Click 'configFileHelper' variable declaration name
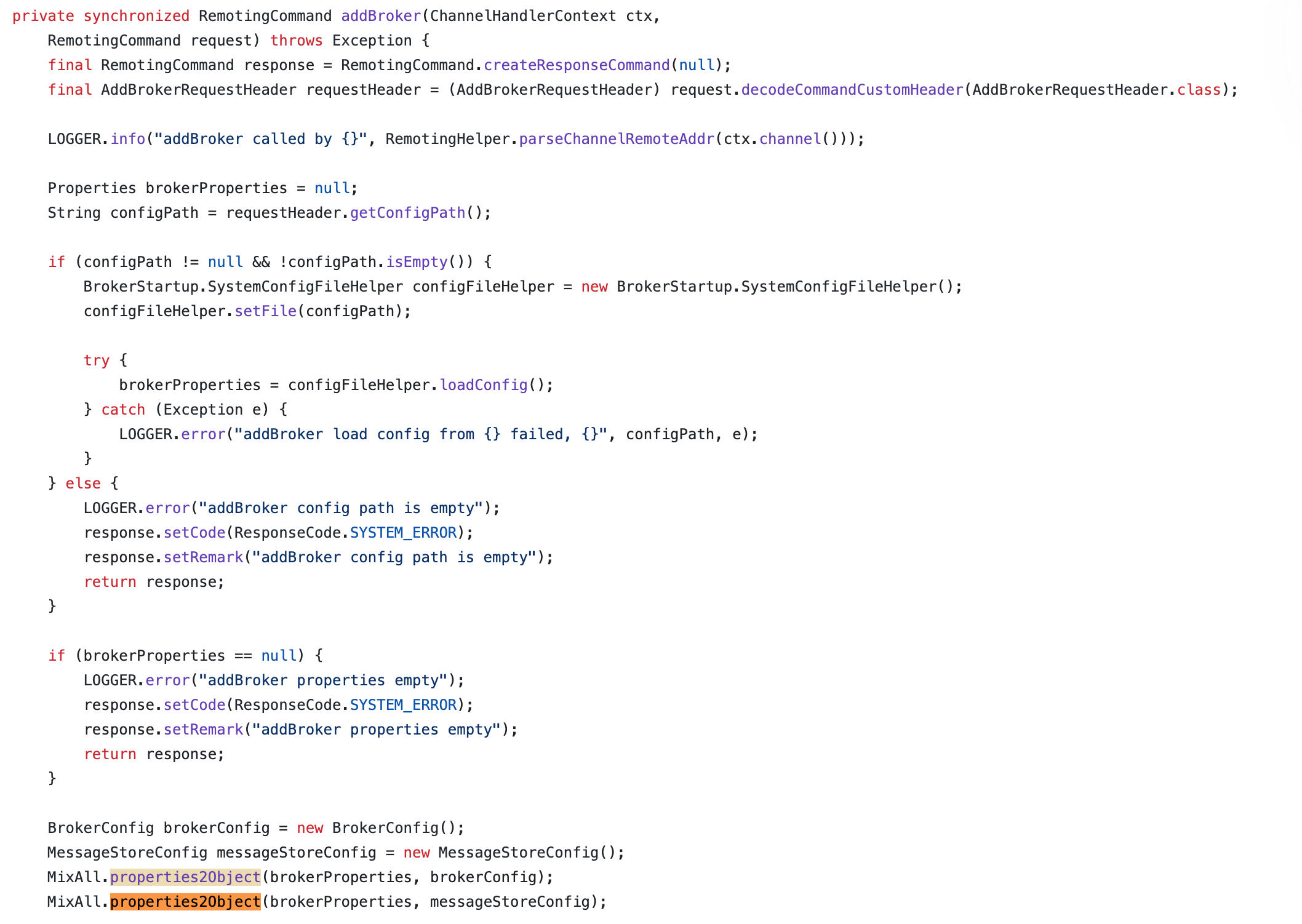The image size is (1302, 924). coord(484,287)
